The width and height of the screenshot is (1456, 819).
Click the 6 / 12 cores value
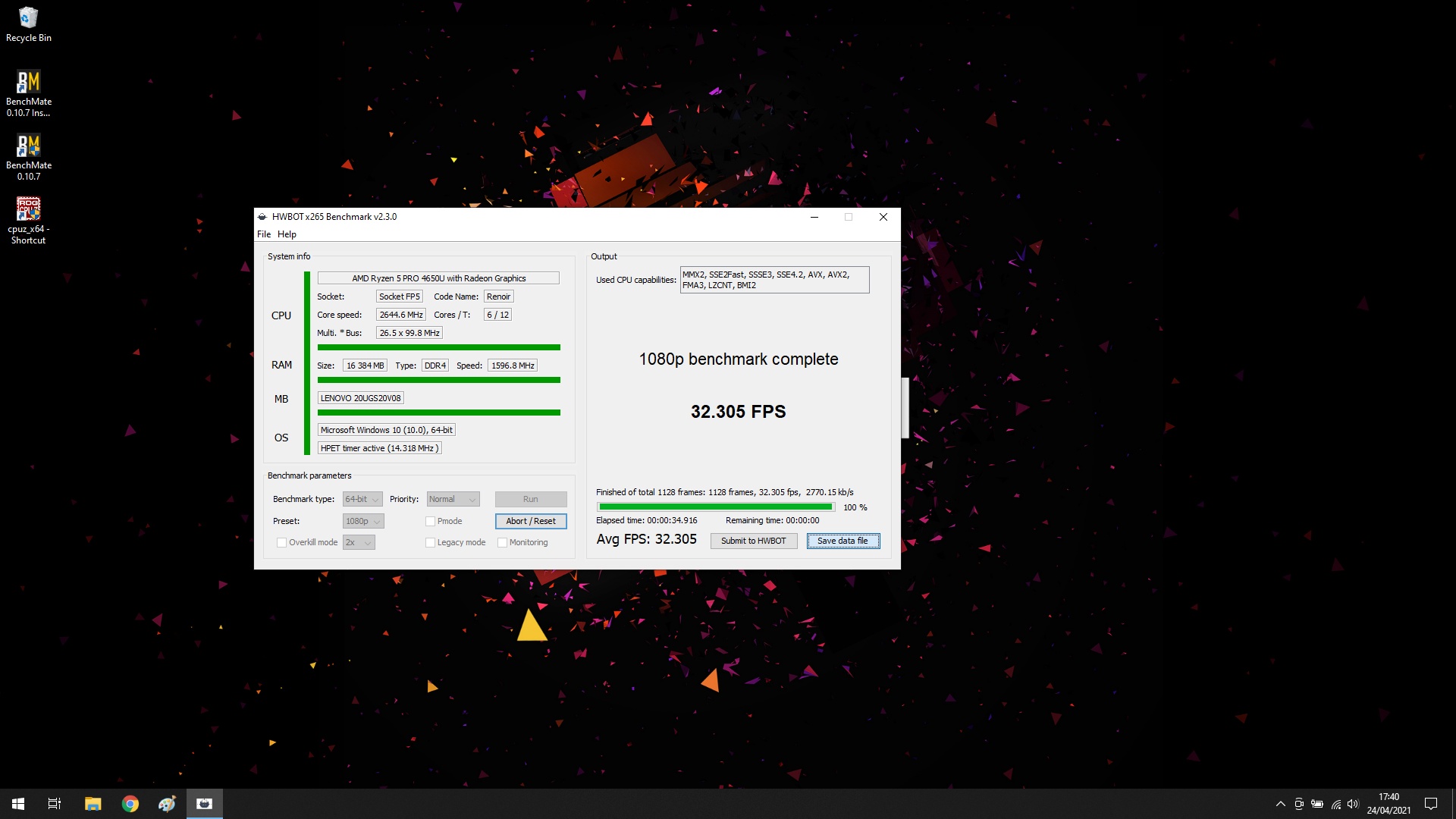[x=497, y=315]
